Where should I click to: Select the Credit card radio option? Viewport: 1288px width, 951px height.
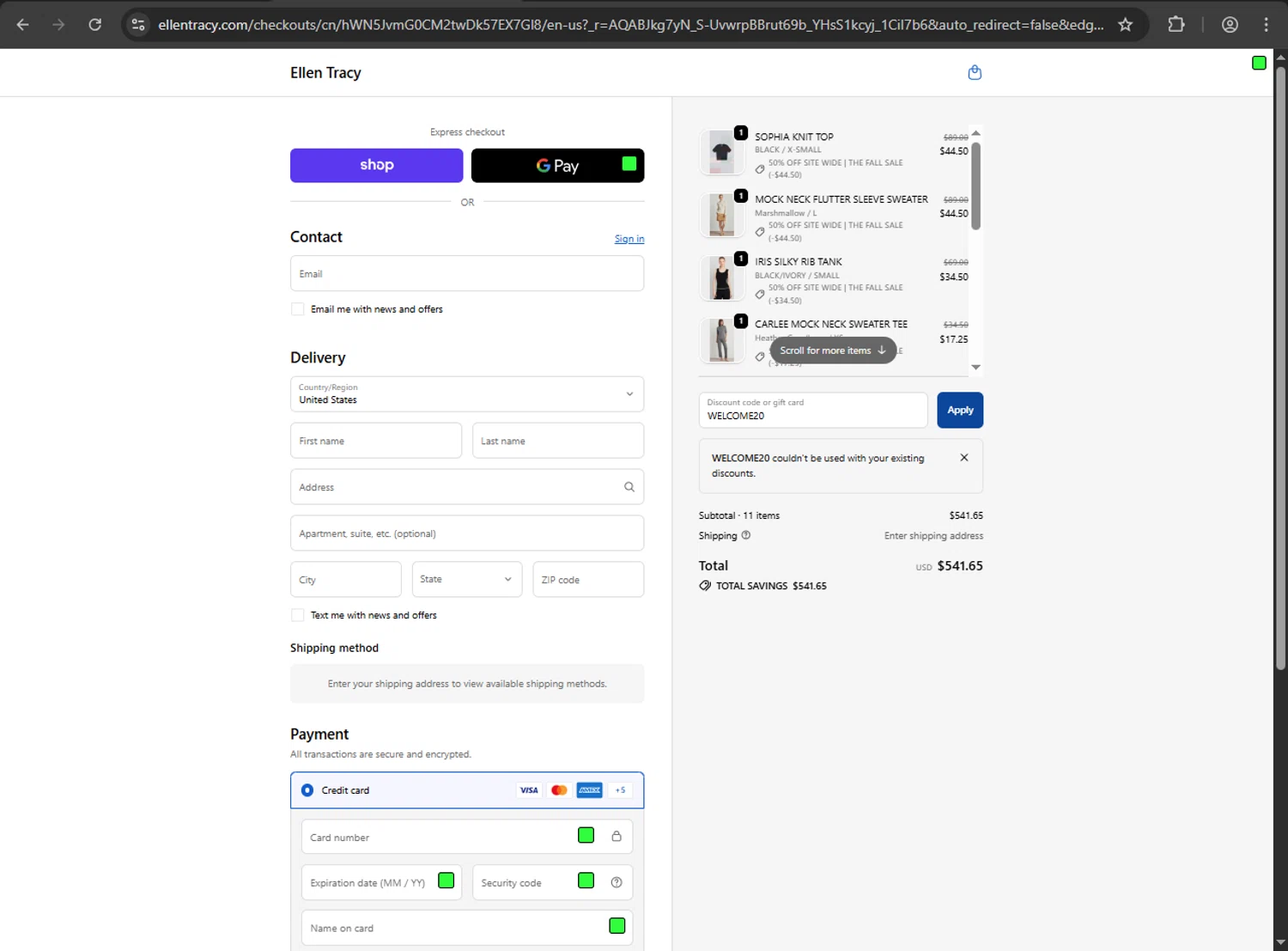307,790
